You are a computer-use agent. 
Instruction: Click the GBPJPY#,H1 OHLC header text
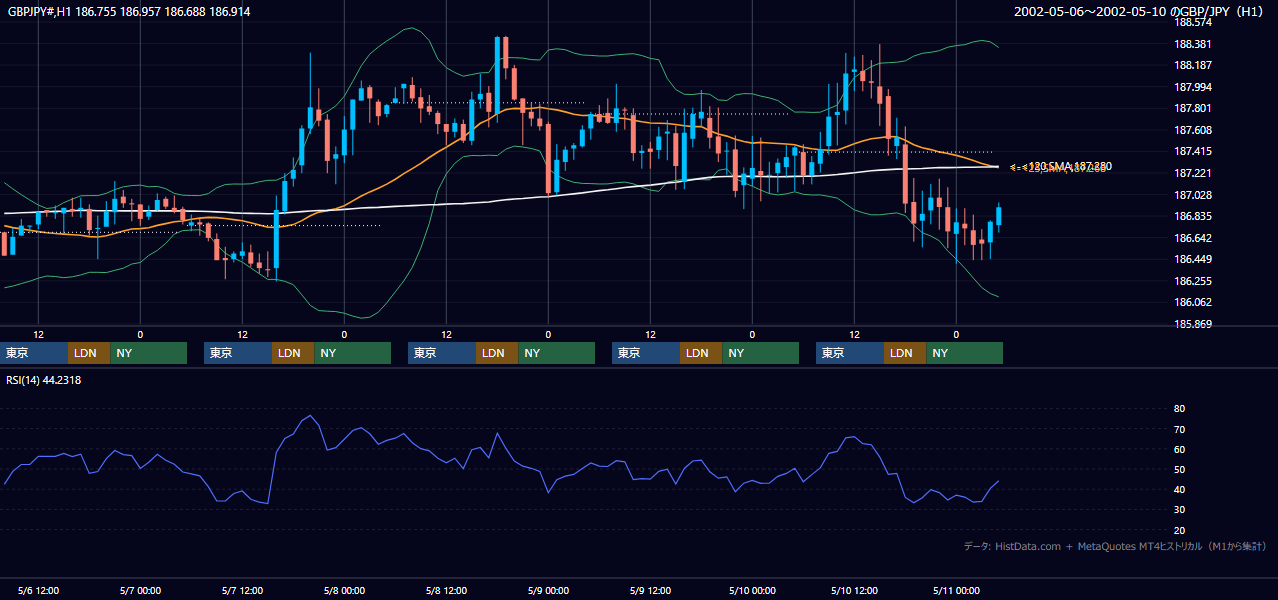tap(129, 12)
